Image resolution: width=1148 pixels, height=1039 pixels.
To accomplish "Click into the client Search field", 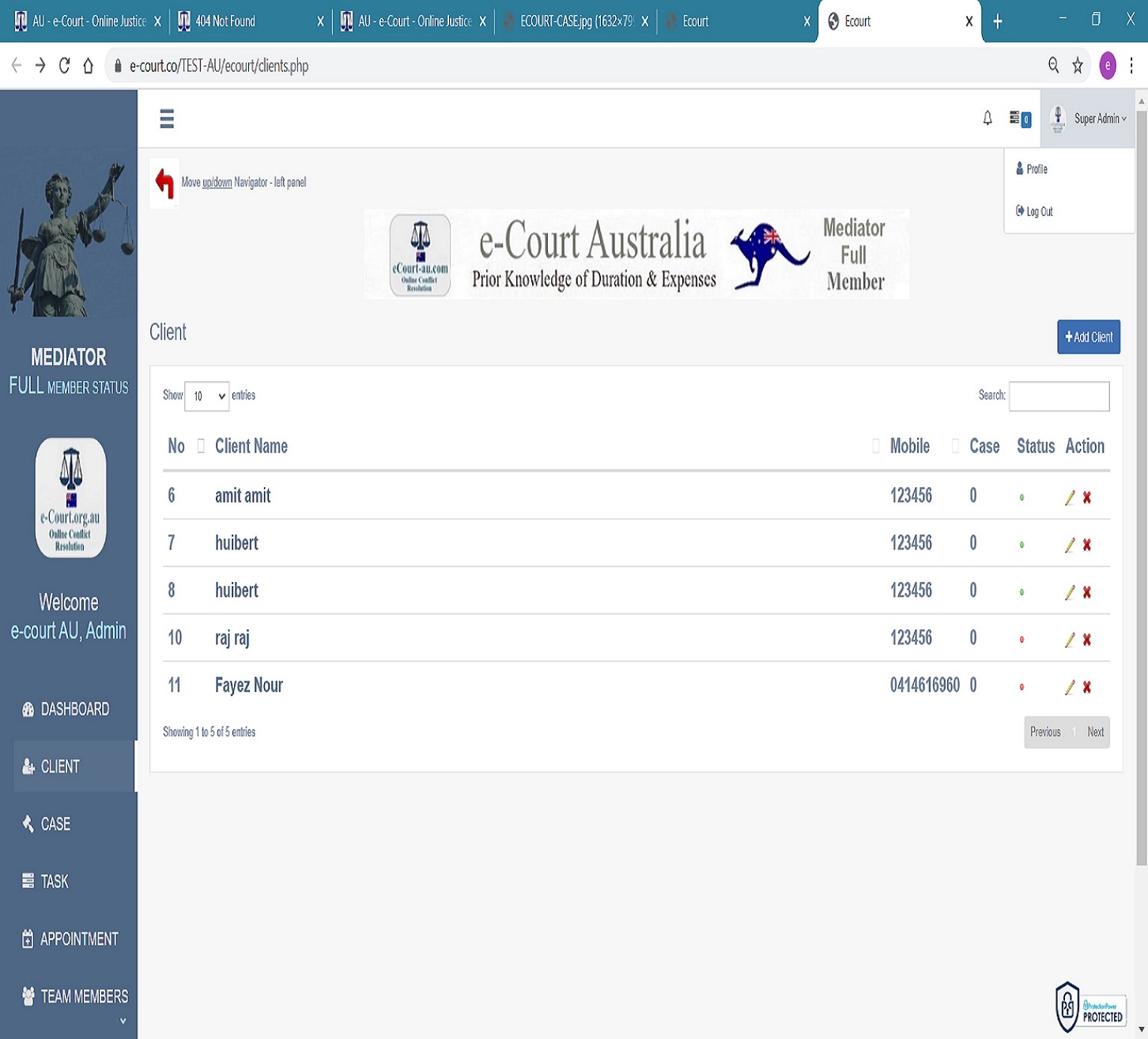I will pyautogui.click(x=1059, y=396).
